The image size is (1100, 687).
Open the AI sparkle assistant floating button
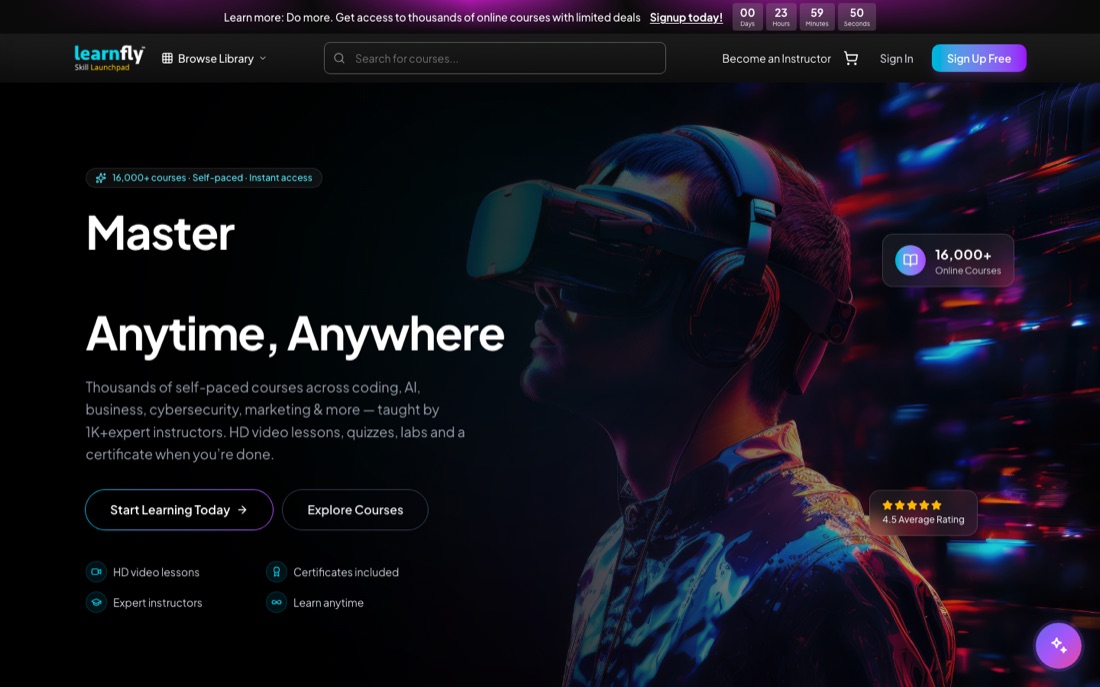click(1059, 645)
